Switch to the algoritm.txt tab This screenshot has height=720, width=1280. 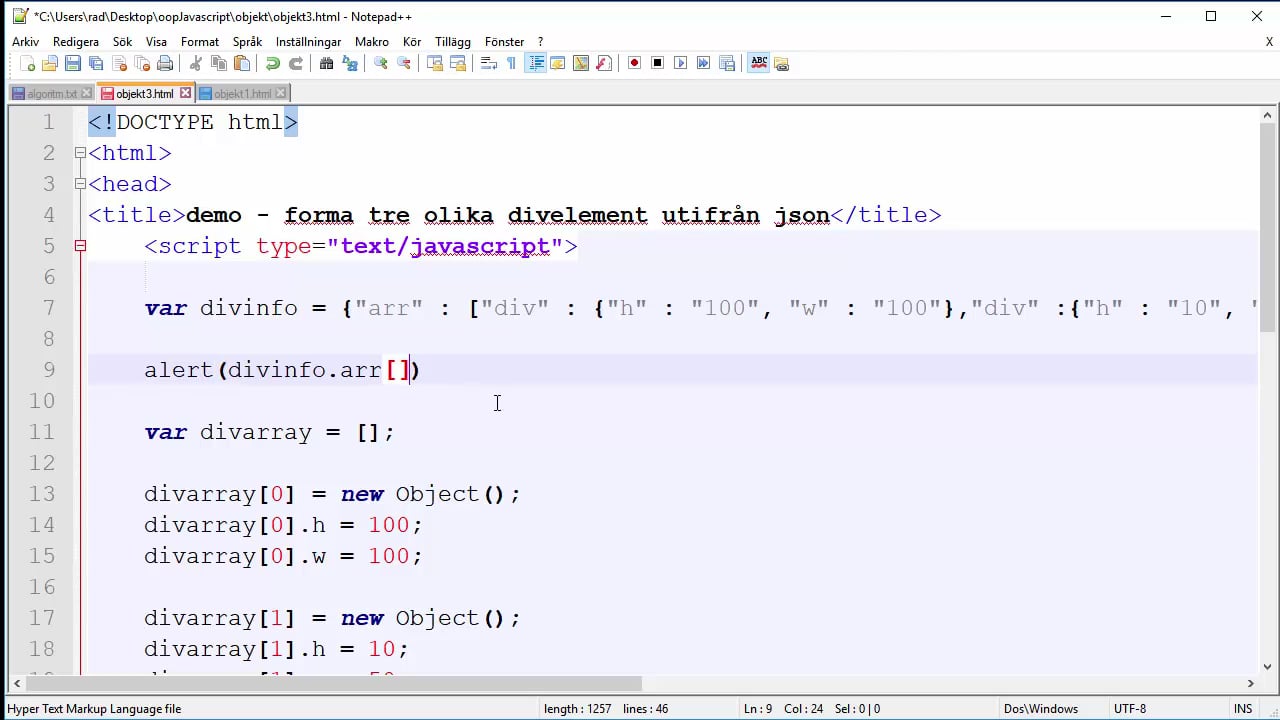tap(52, 93)
